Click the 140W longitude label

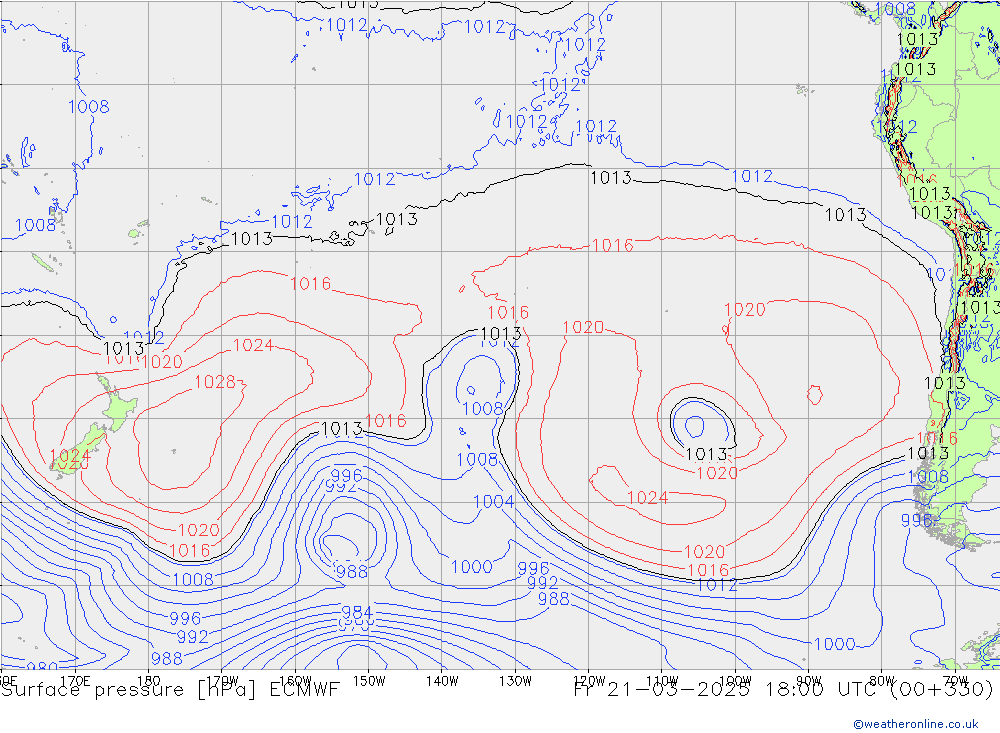pyautogui.click(x=442, y=681)
